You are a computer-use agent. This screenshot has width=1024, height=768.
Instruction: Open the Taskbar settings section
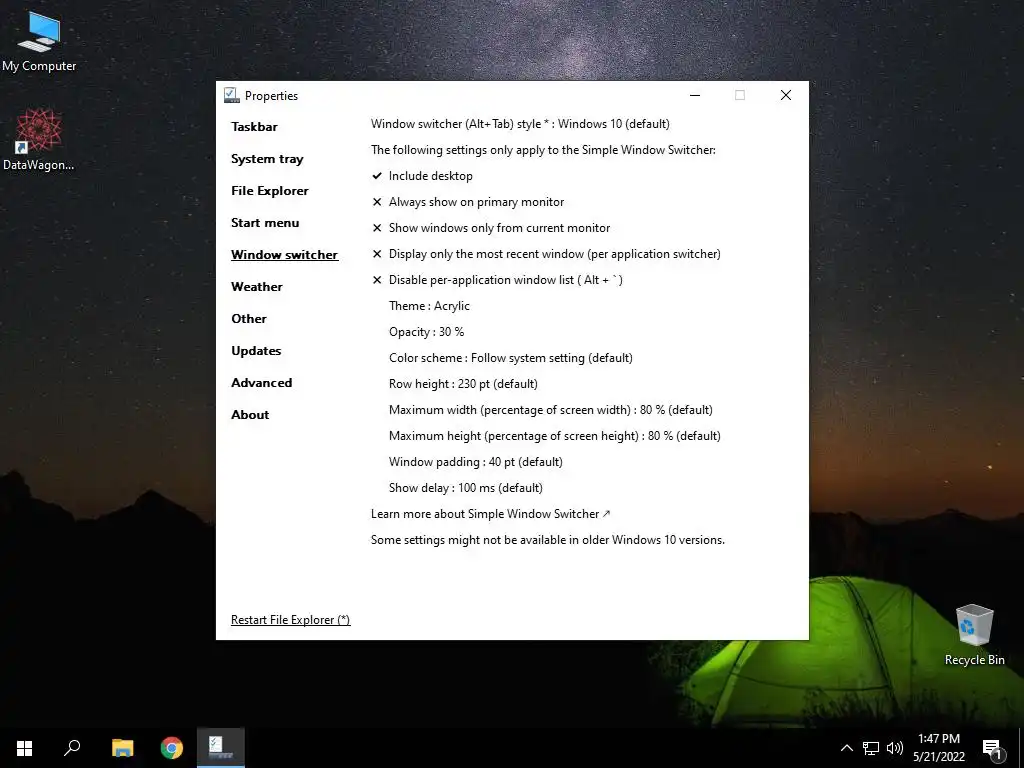(254, 127)
